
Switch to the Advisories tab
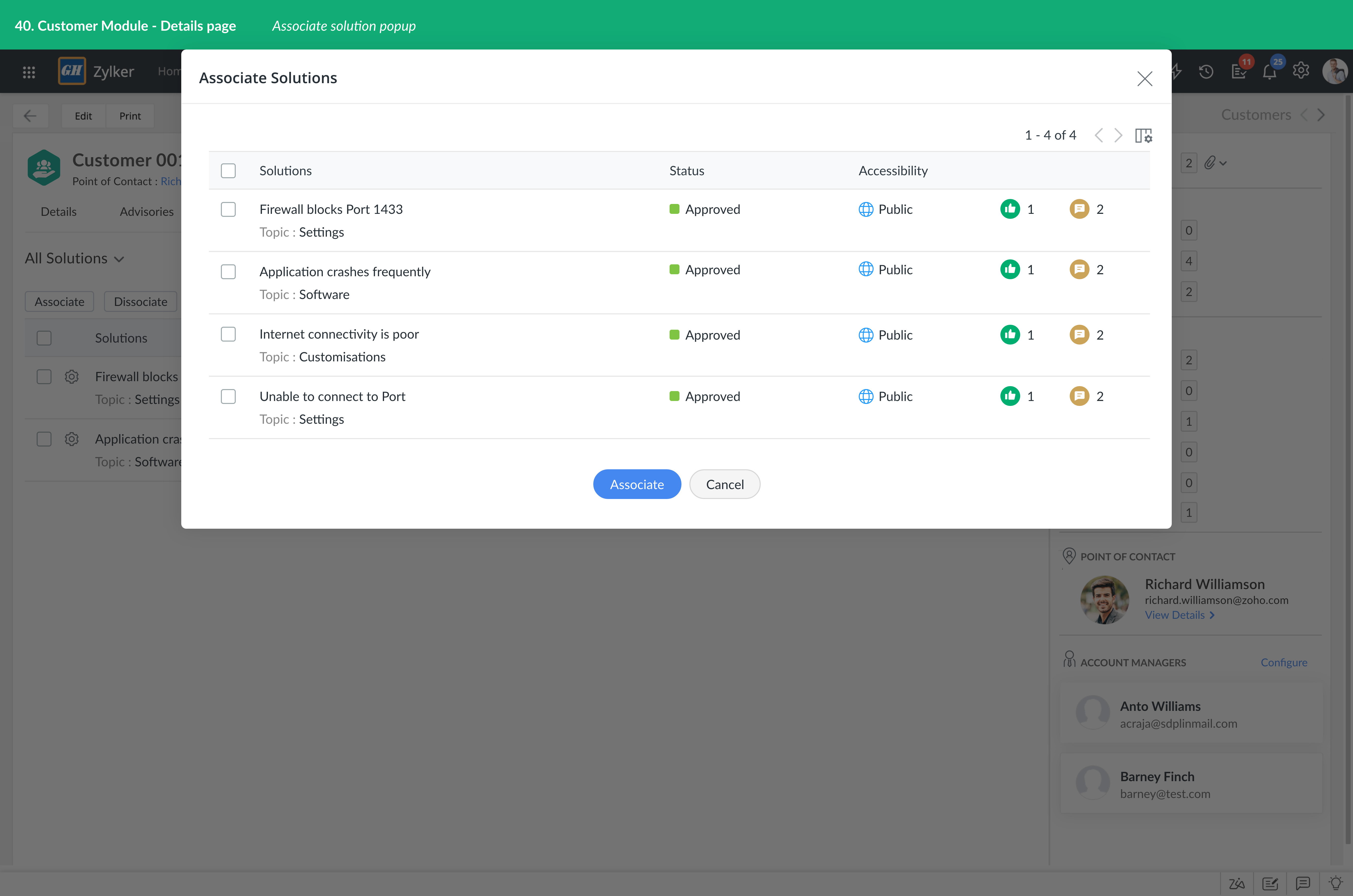(x=146, y=211)
